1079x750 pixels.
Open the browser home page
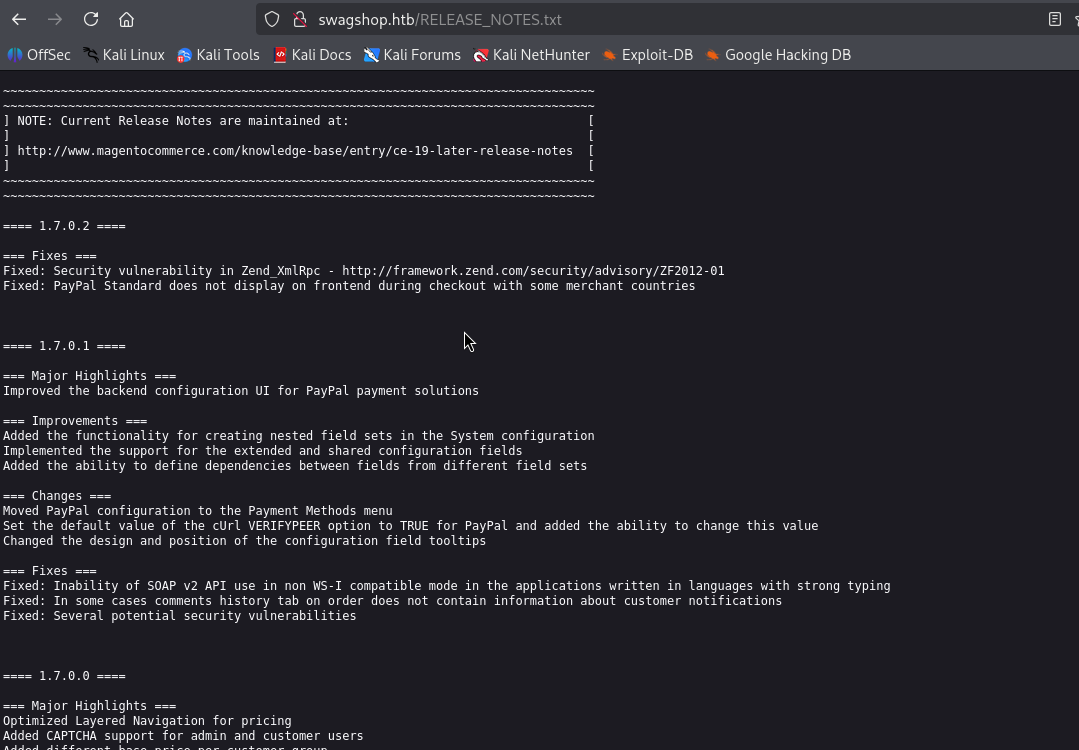pos(127,19)
